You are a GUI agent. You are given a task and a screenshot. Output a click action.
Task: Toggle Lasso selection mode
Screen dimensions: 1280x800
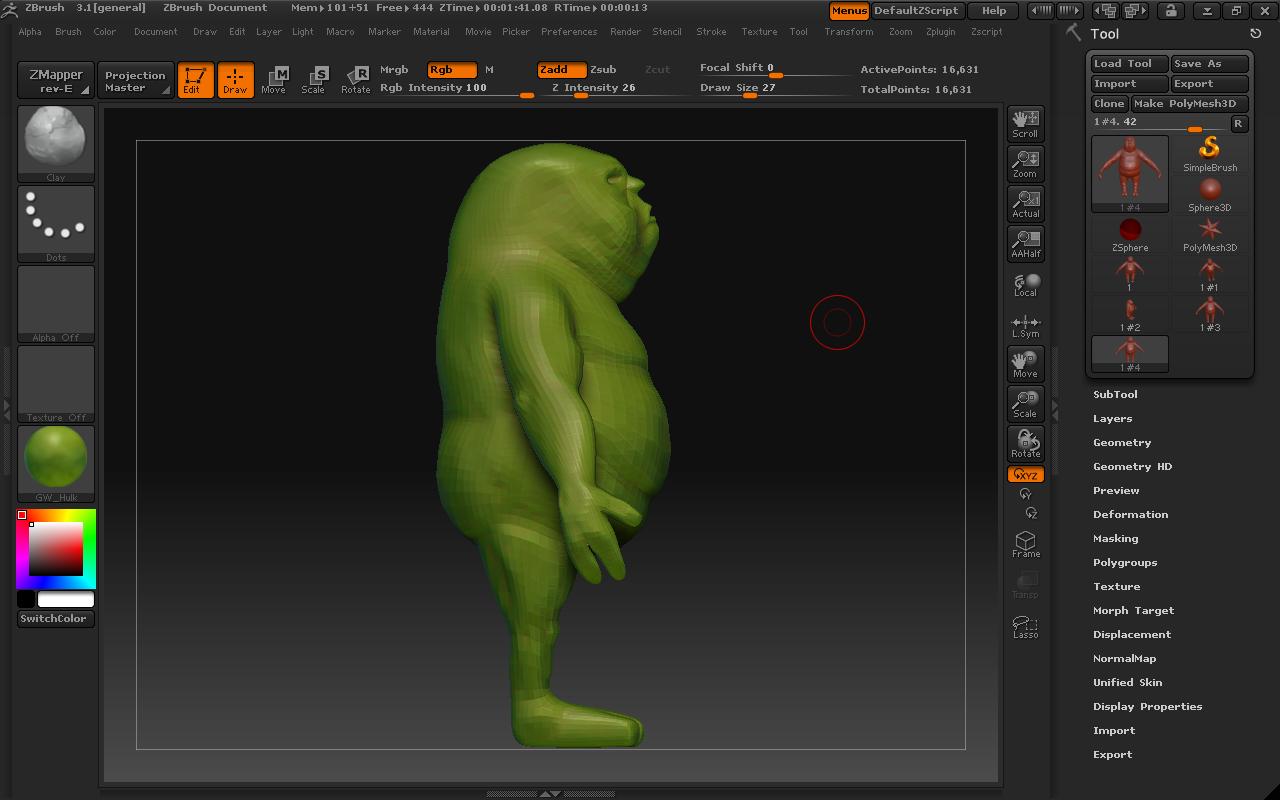tap(1025, 626)
